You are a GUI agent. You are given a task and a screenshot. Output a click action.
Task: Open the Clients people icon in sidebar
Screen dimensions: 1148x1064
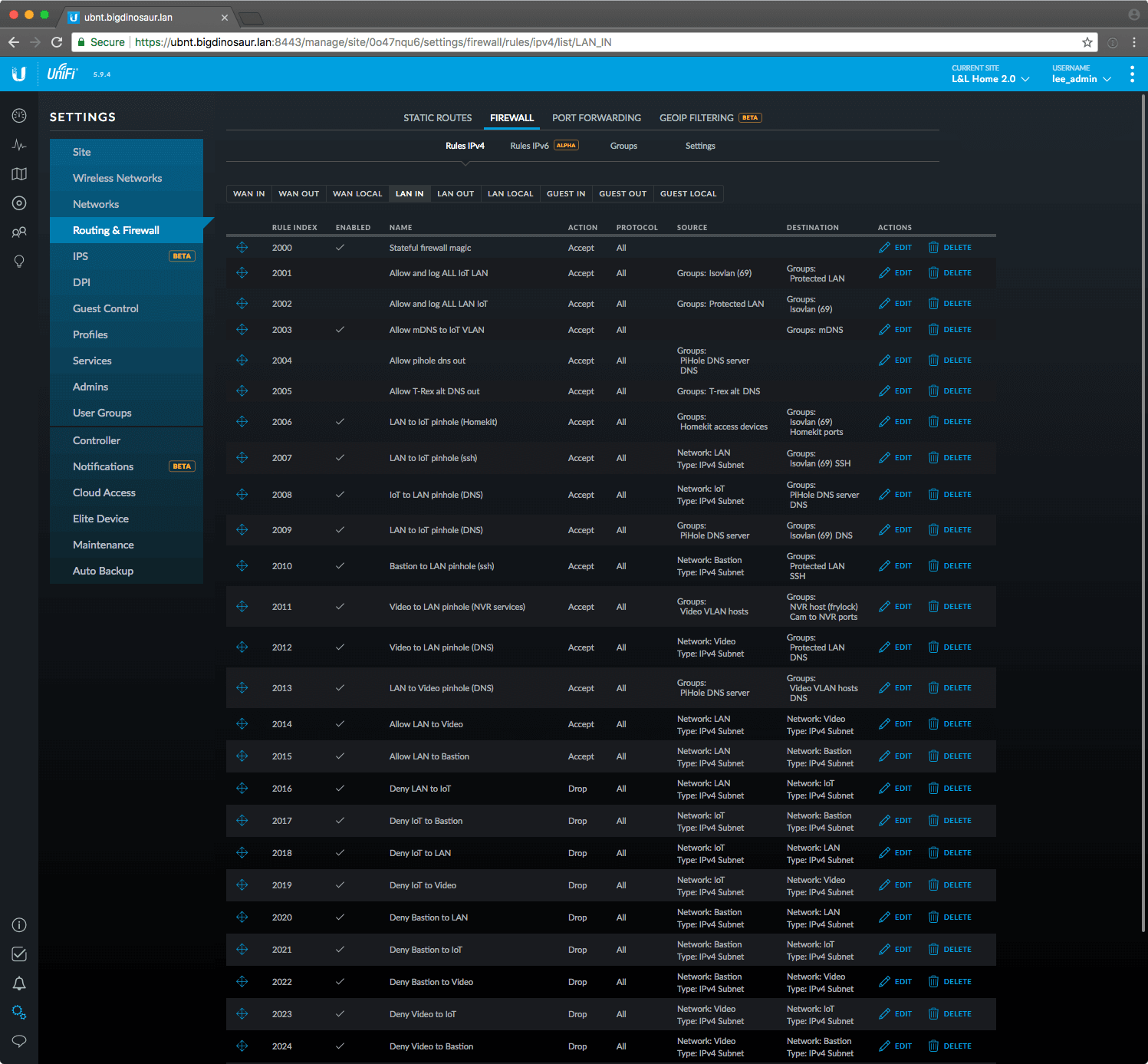pos(19,232)
